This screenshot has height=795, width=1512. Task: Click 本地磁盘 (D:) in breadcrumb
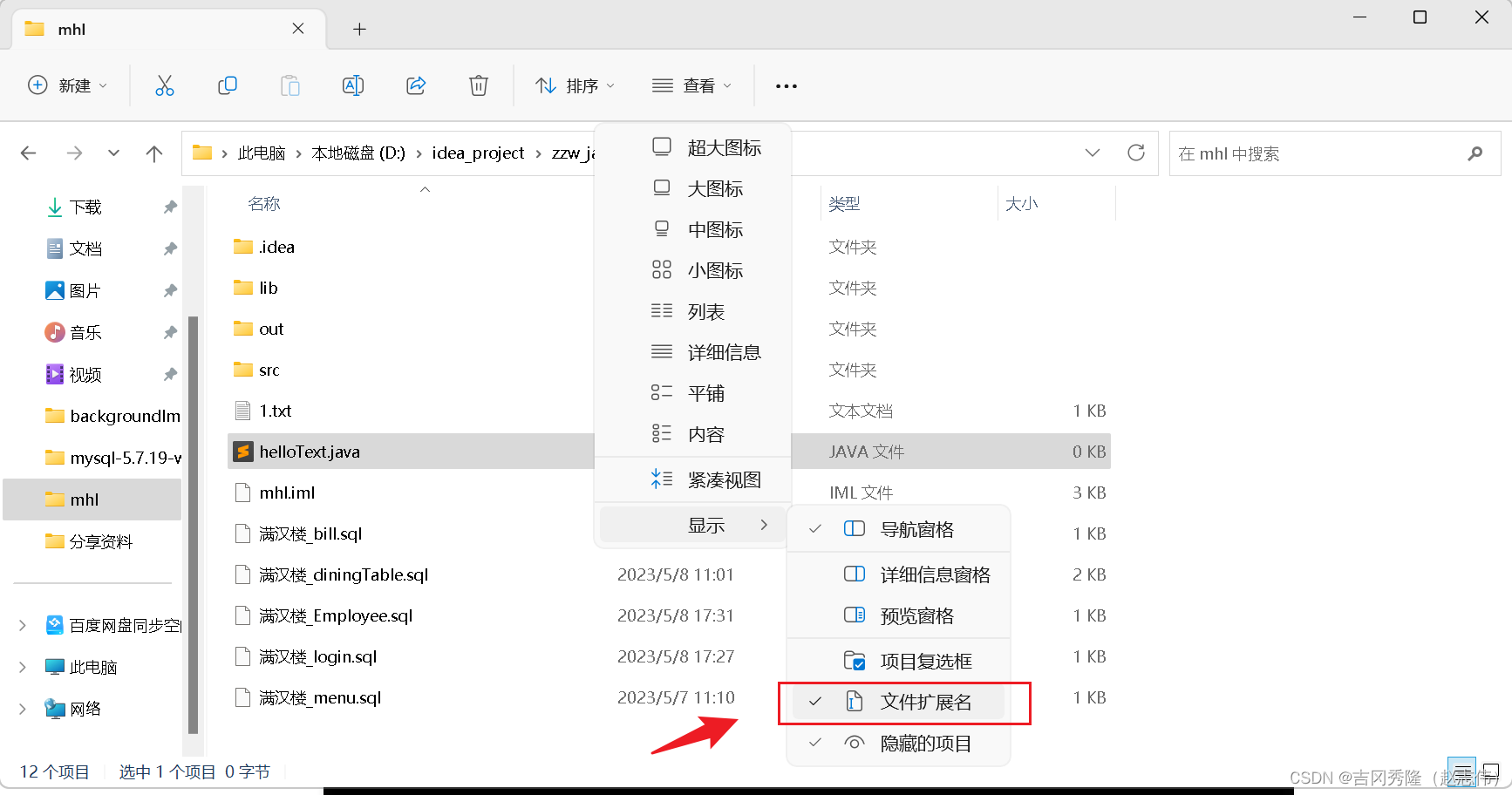pyautogui.click(x=358, y=153)
